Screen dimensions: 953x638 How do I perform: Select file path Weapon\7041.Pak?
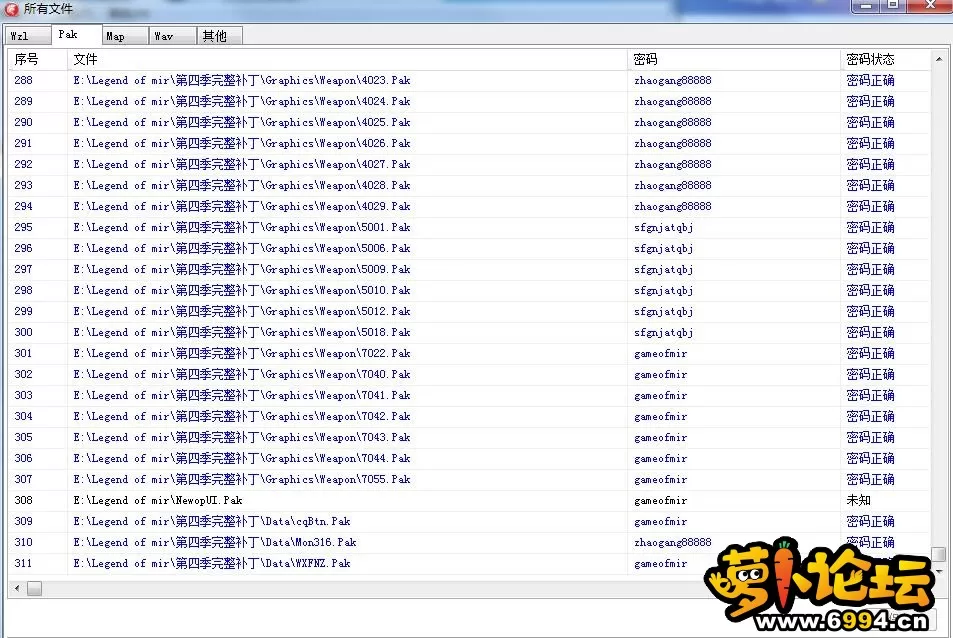pos(242,395)
